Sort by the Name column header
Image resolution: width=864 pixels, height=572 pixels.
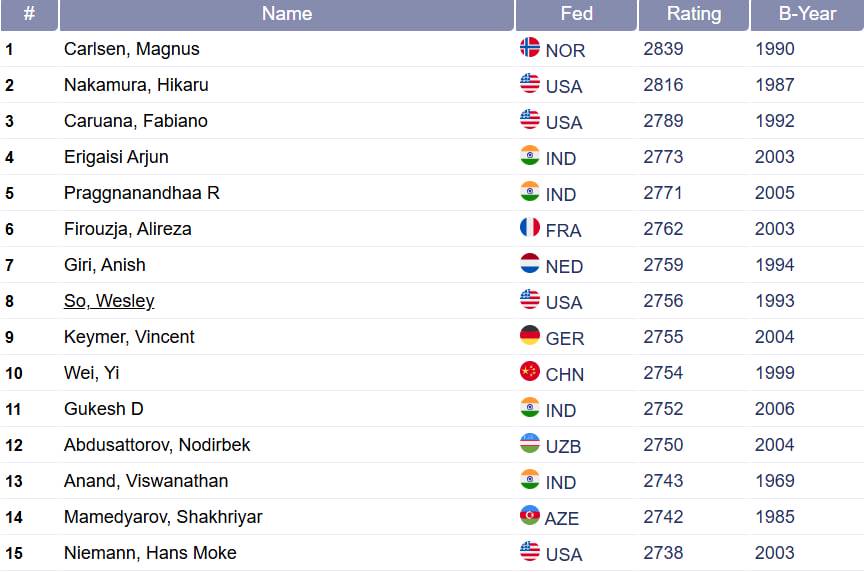(x=287, y=14)
